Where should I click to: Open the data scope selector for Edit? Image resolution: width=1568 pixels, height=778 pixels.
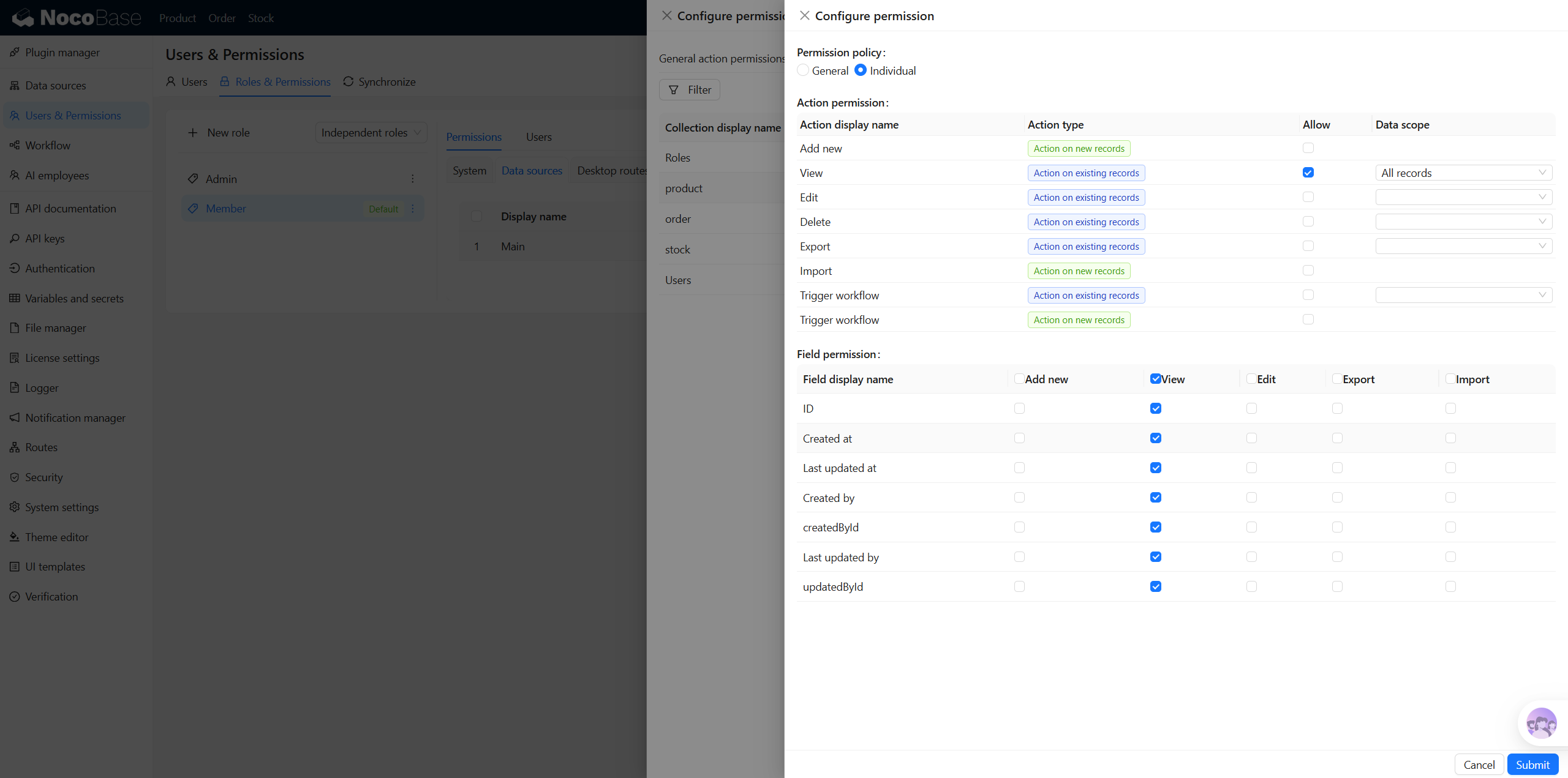pyautogui.click(x=1463, y=197)
